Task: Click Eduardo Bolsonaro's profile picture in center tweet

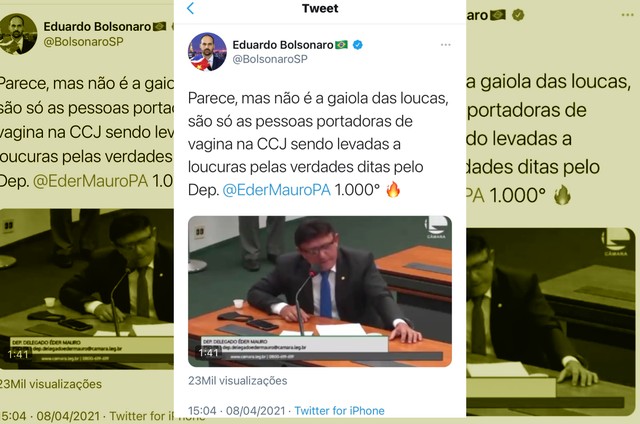Action: tap(207, 52)
